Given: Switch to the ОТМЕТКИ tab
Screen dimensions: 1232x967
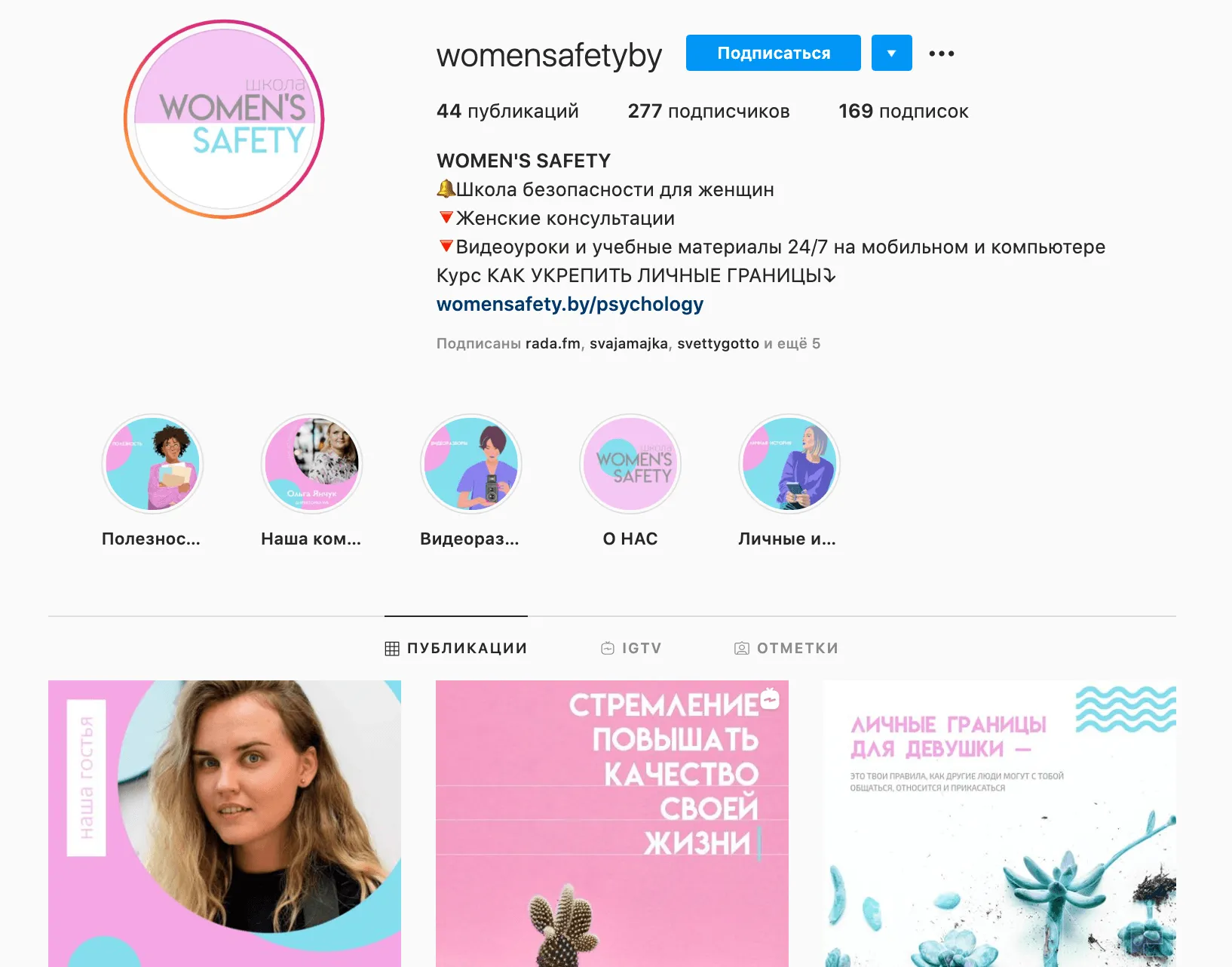Looking at the screenshot, I should [786, 648].
